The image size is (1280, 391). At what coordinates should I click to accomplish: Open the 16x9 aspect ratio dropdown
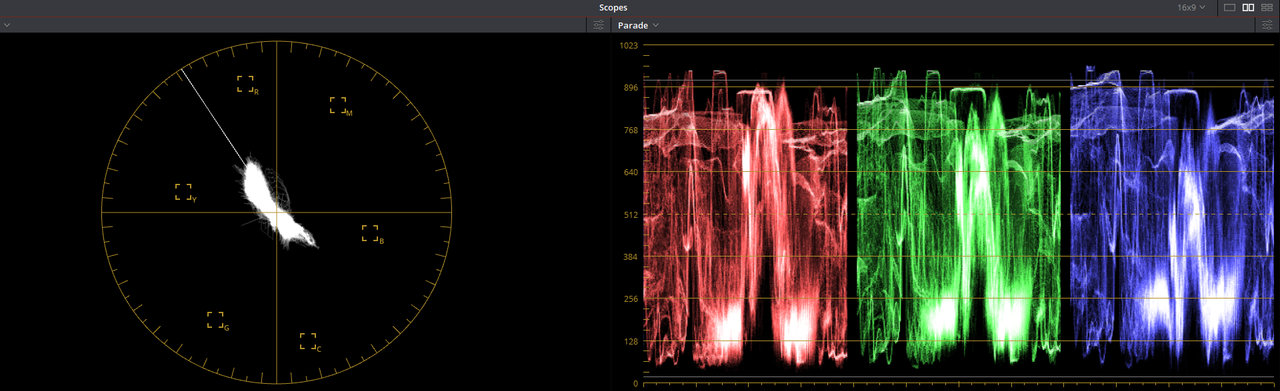coord(1191,7)
